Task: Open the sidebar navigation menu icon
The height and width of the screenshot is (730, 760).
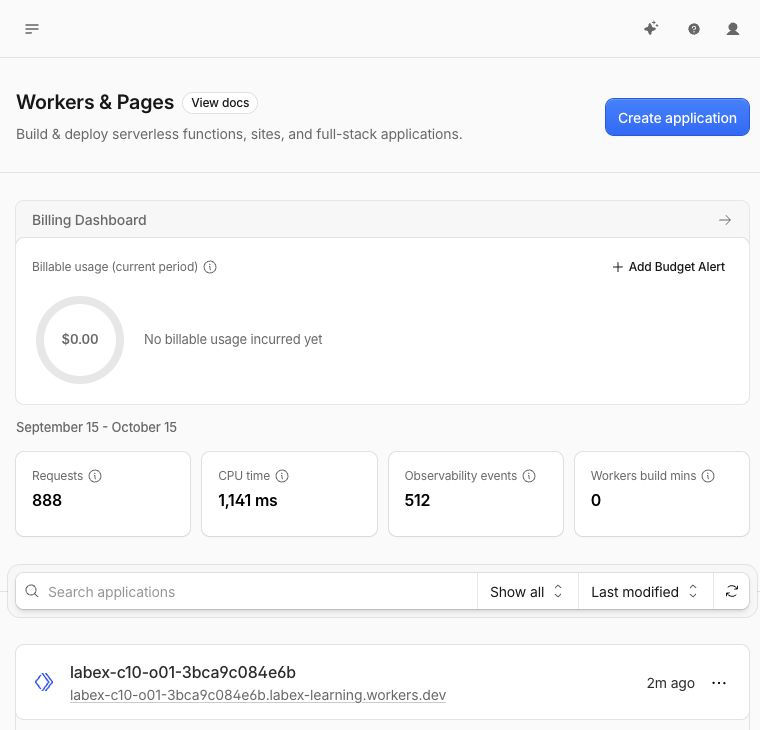Action: (32, 29)
